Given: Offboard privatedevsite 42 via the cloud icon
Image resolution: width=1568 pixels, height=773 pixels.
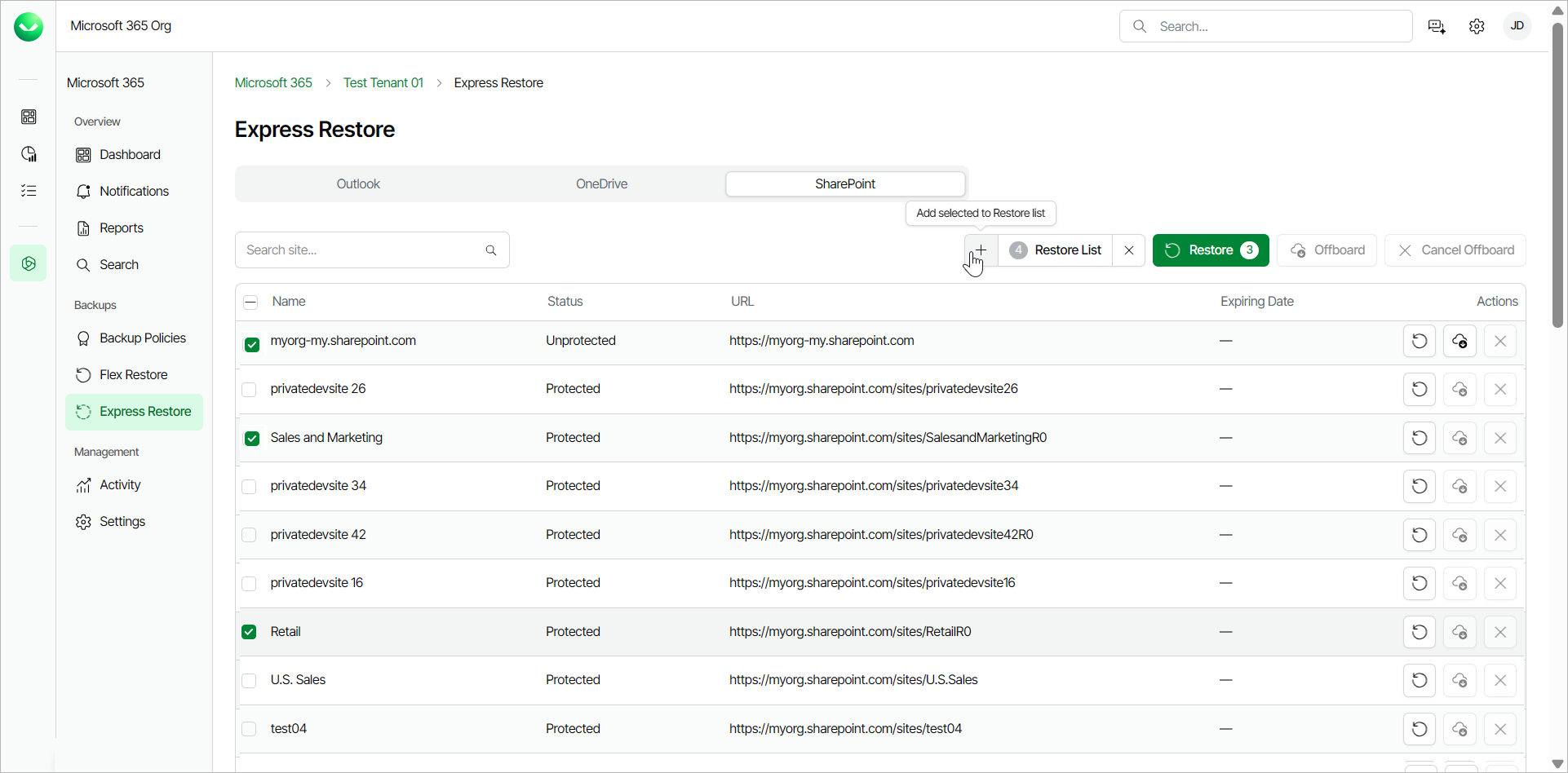Looking at the screenshot, I should (x=1460, y=535).
